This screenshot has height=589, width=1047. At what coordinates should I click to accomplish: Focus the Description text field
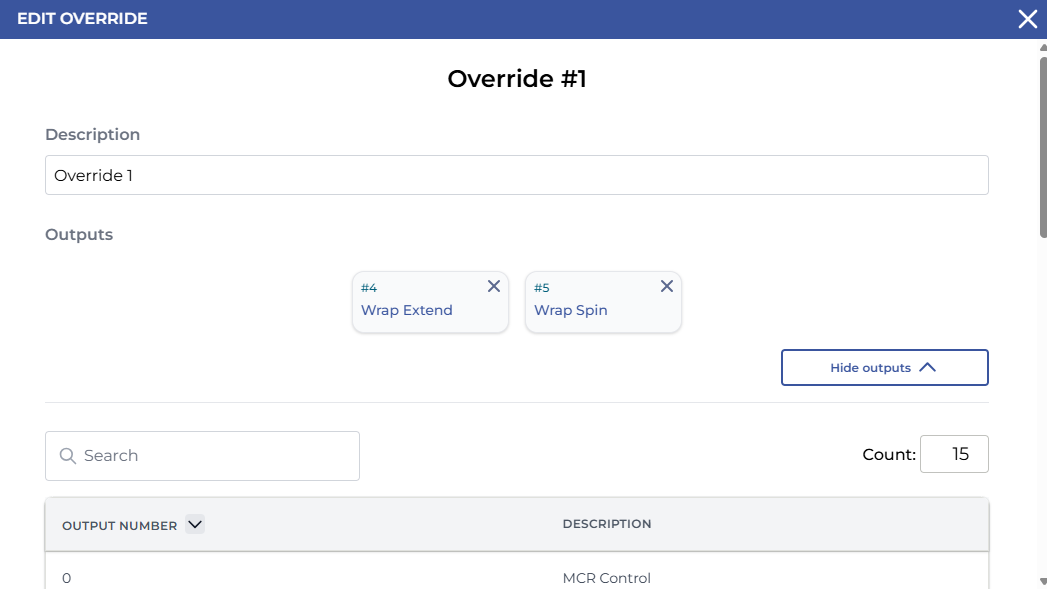coord(516,175)
